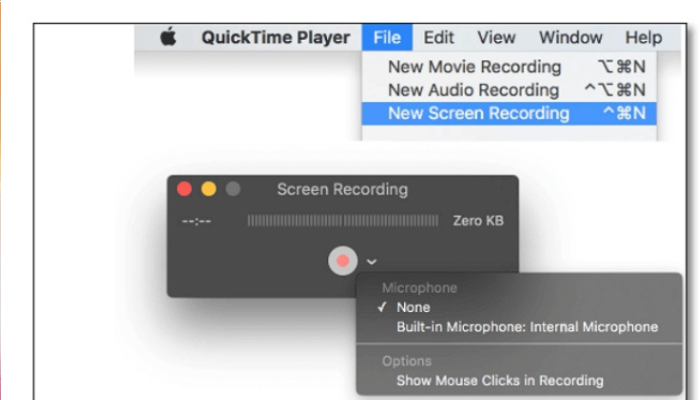Viewport: 700px width, 400px height.
Task: Open the Edit menu
Action: coord(439,38)
